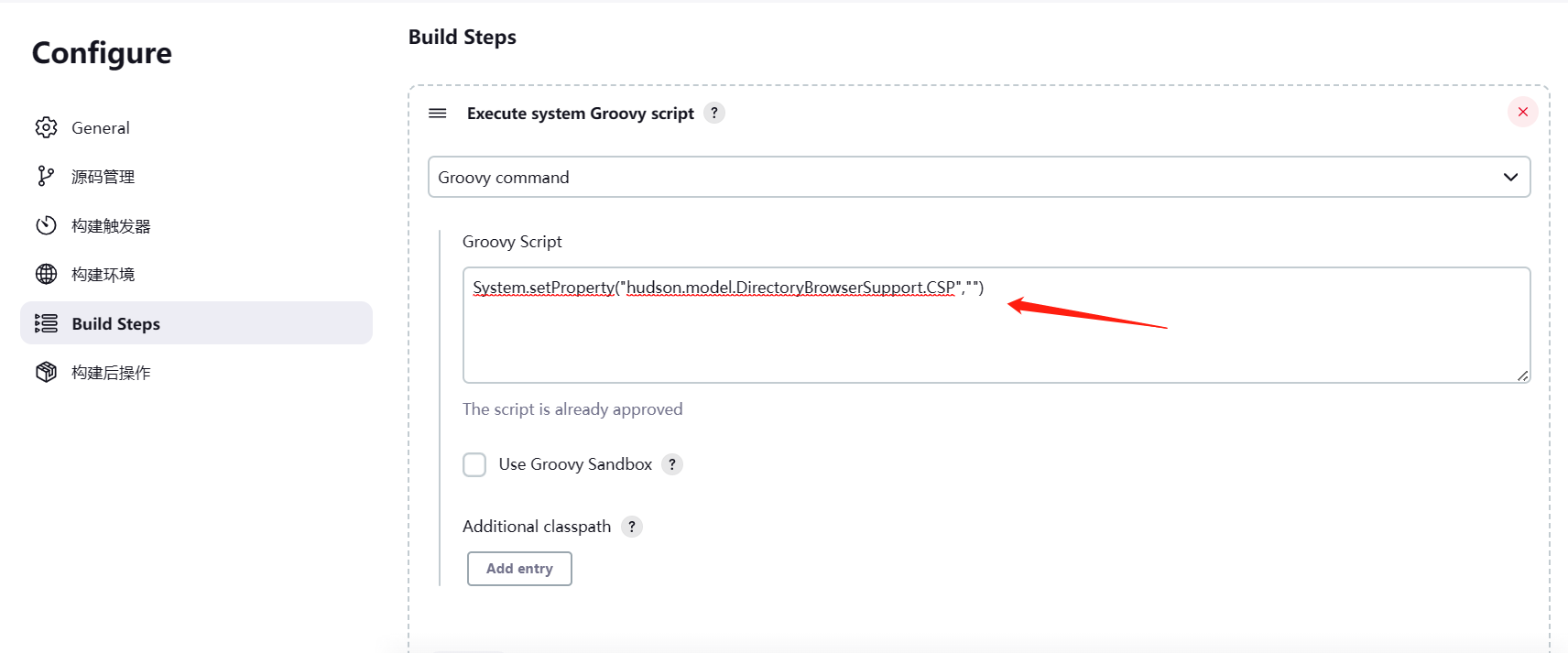Open the Groovy command dropdown

point(978,177)
